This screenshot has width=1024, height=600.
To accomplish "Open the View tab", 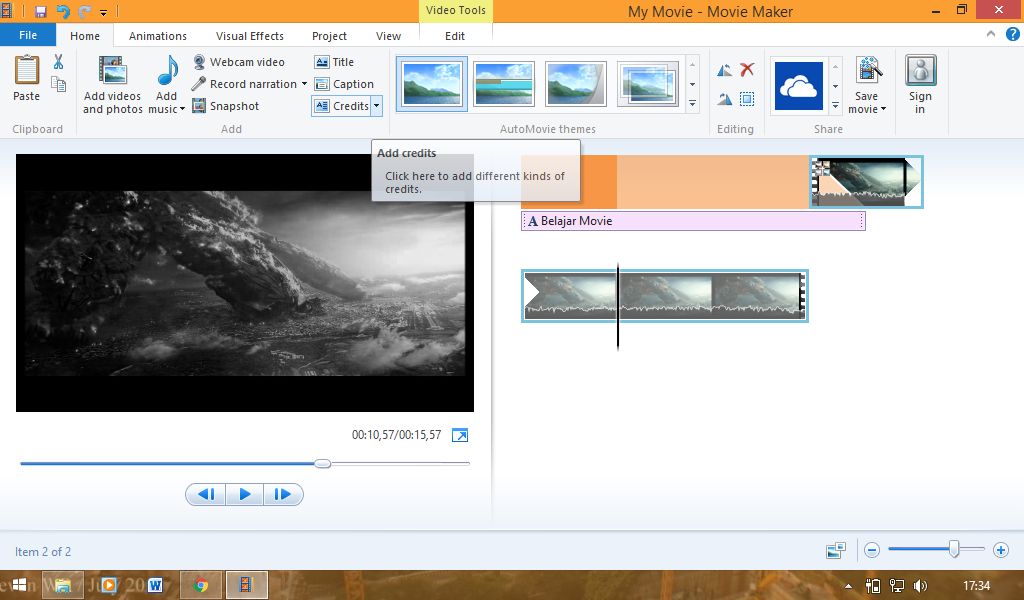I will pos(388,36).
